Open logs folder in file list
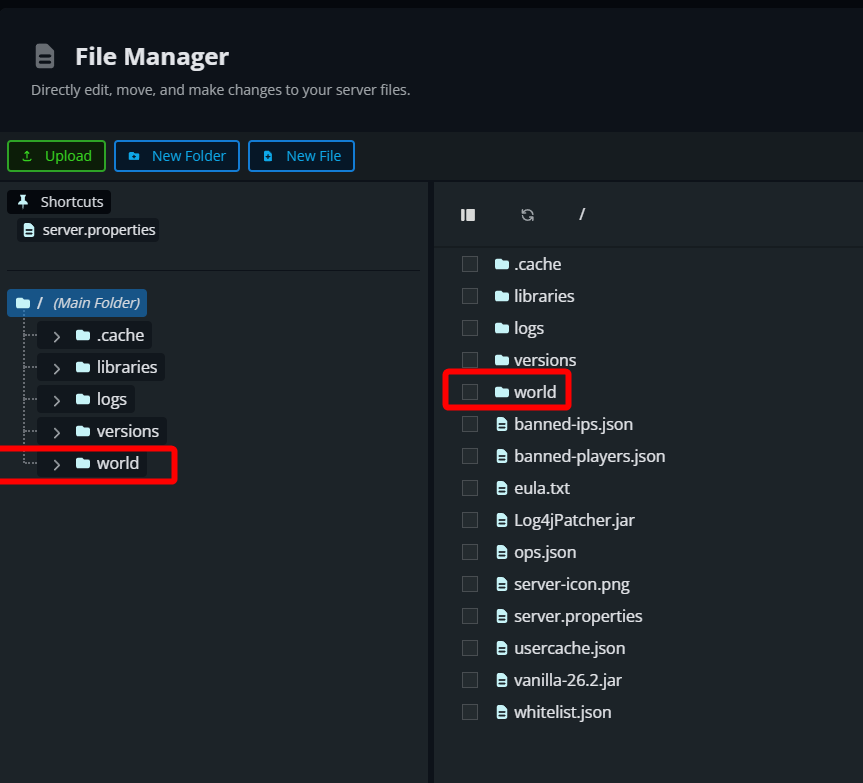863x783 pixels. point(529,328)
